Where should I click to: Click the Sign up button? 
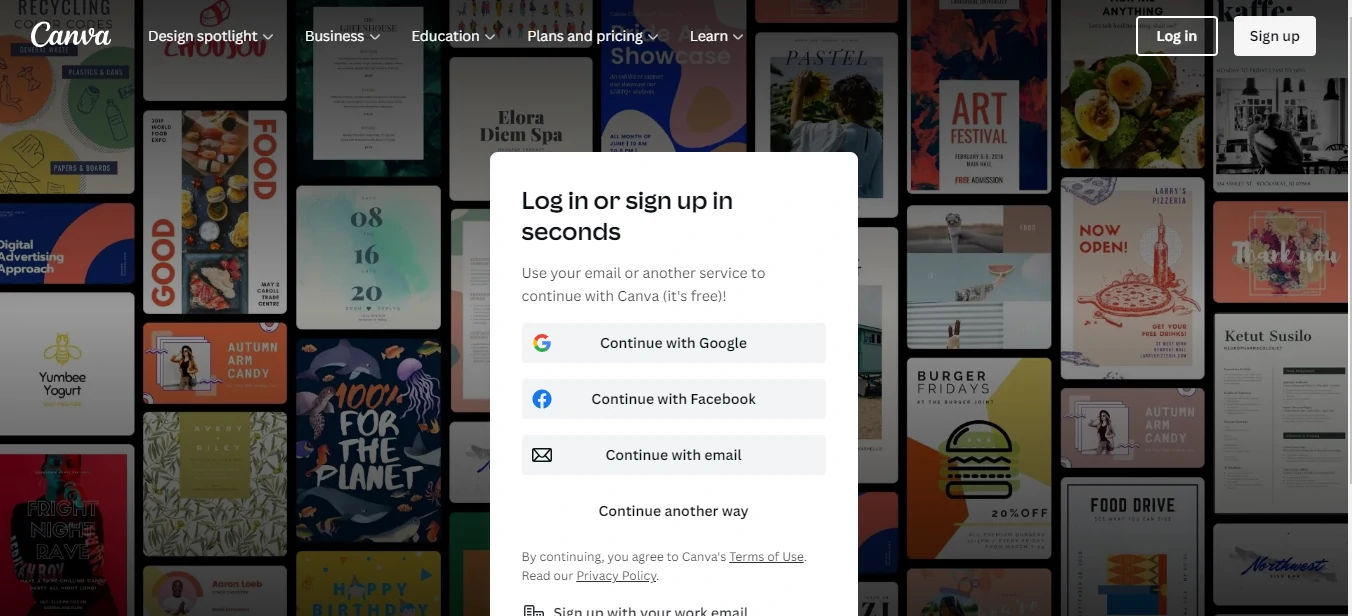click(1274, 35)
